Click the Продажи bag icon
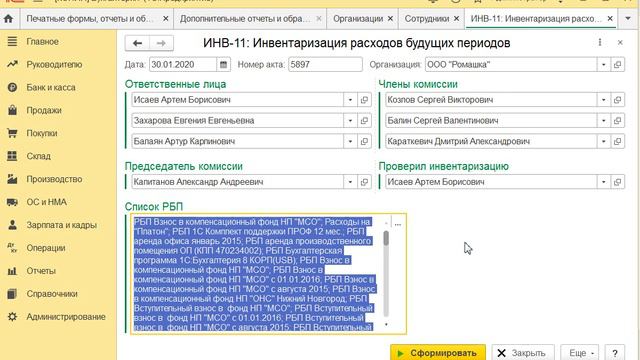Image resolution: width=640 pixels, height=360 pixels. [12, 110]
